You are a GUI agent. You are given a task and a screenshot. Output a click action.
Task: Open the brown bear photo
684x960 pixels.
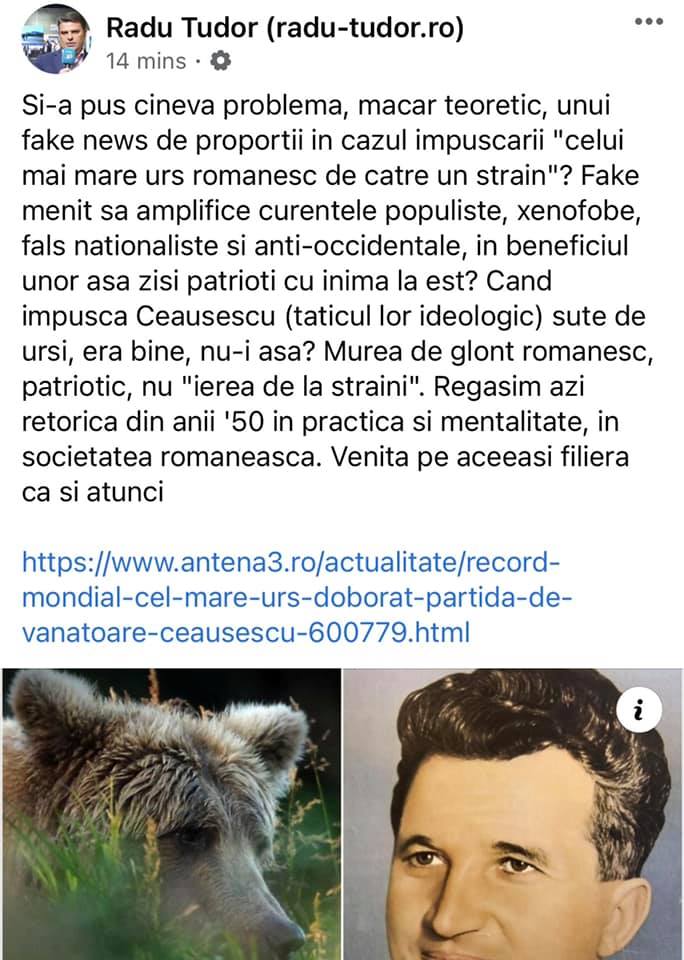171,814
